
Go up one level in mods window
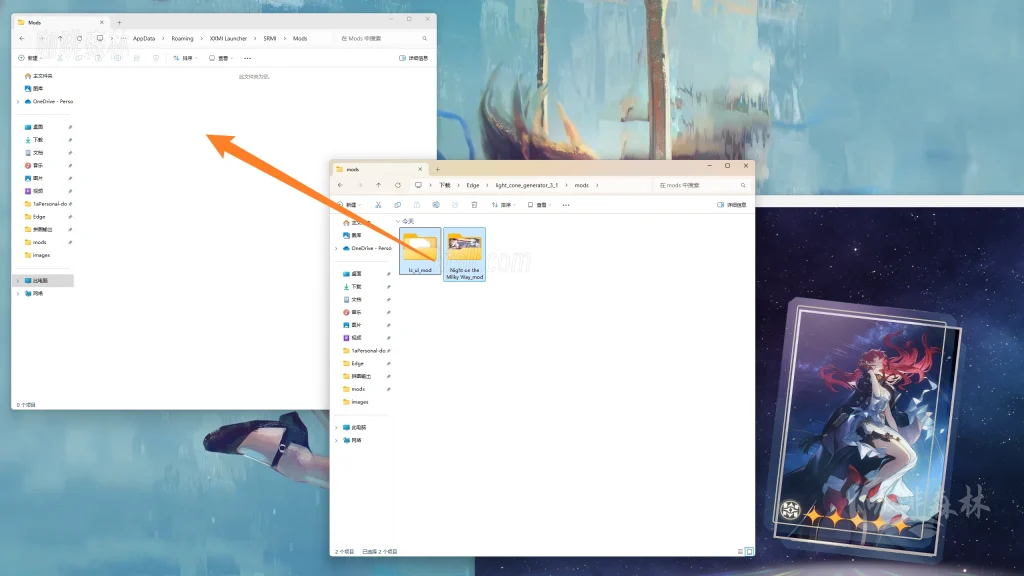click(x=378, y=185)
